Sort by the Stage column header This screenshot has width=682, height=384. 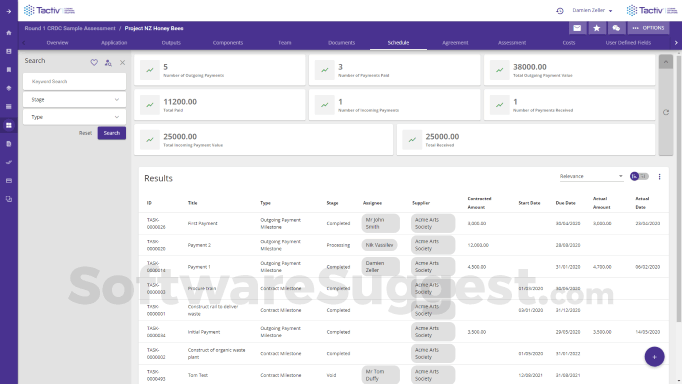[332, 203]
